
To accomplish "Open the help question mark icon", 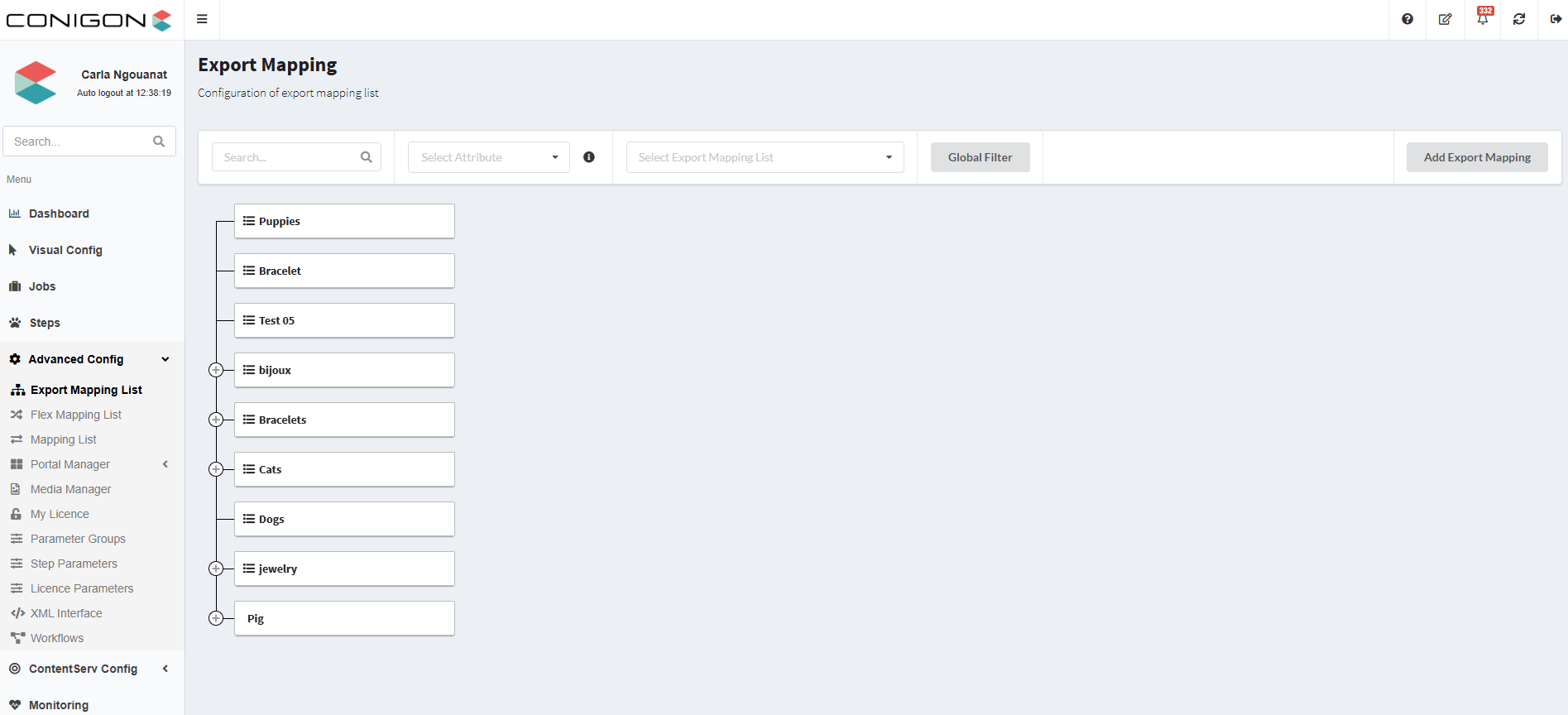I will point(1407,19).
